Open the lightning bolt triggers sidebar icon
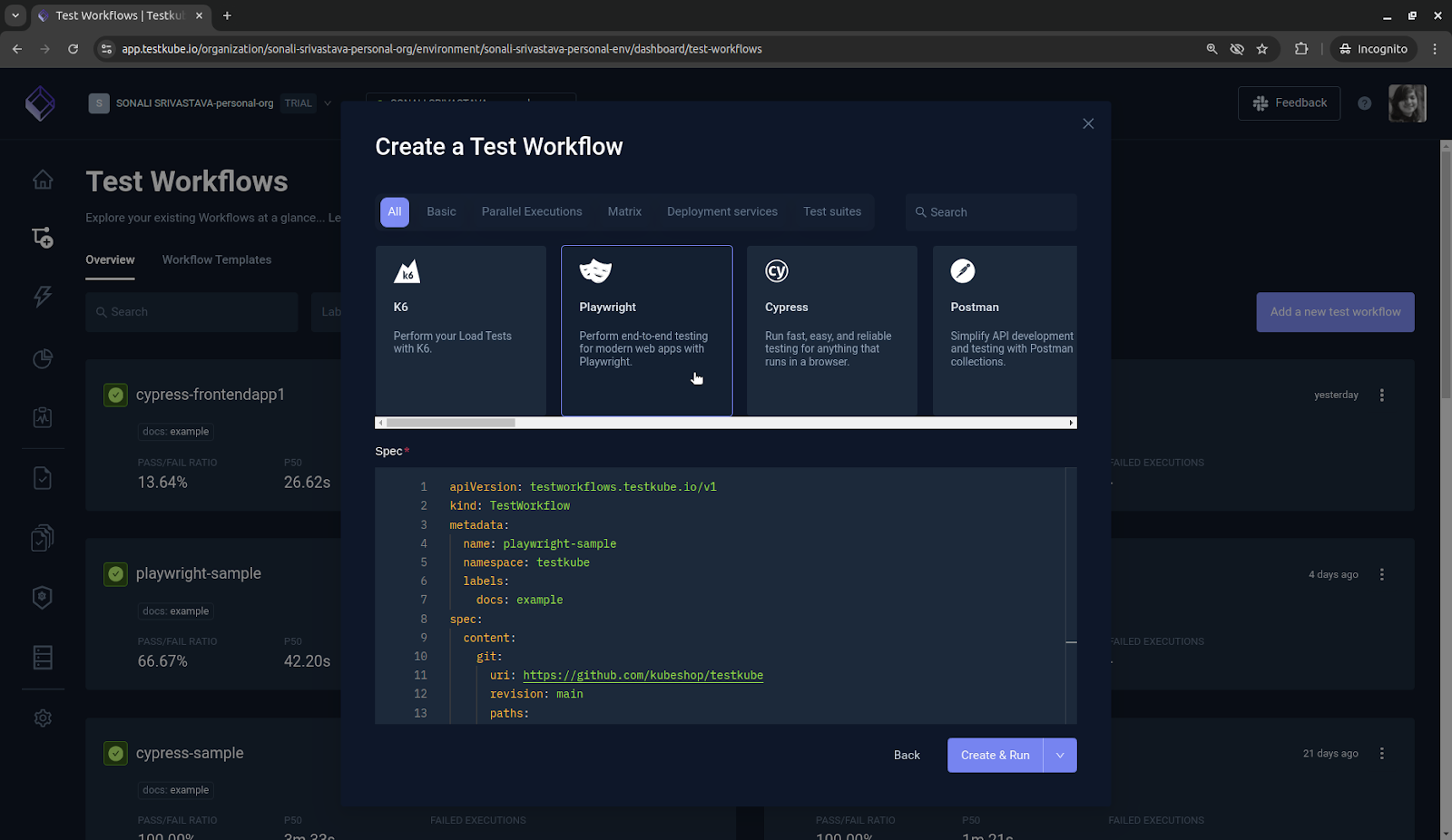The image size is (1452, 840). 43,297
